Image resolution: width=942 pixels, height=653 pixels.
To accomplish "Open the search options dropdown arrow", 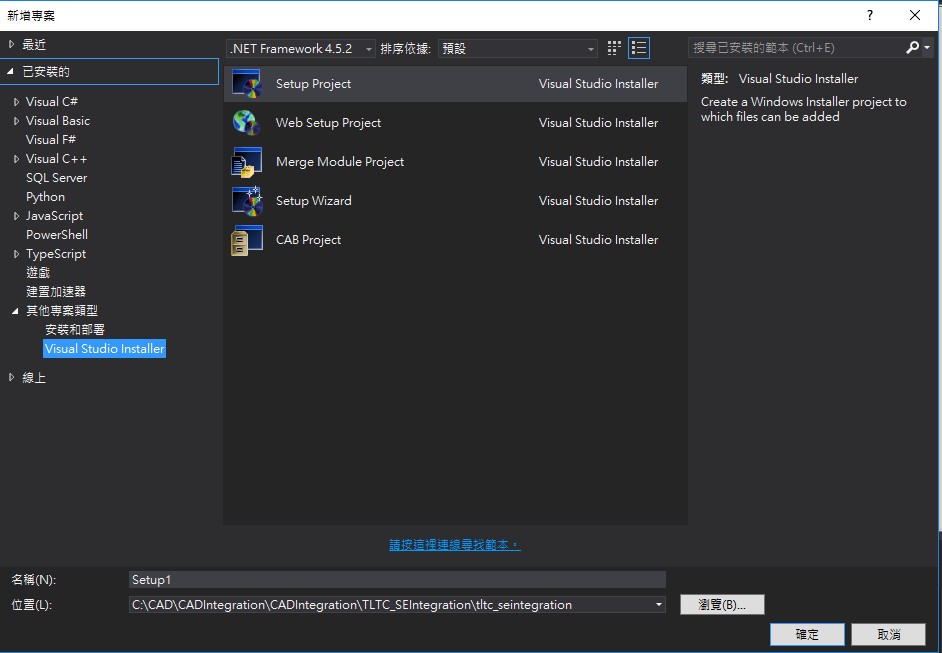I will click(x=927, y=47).
